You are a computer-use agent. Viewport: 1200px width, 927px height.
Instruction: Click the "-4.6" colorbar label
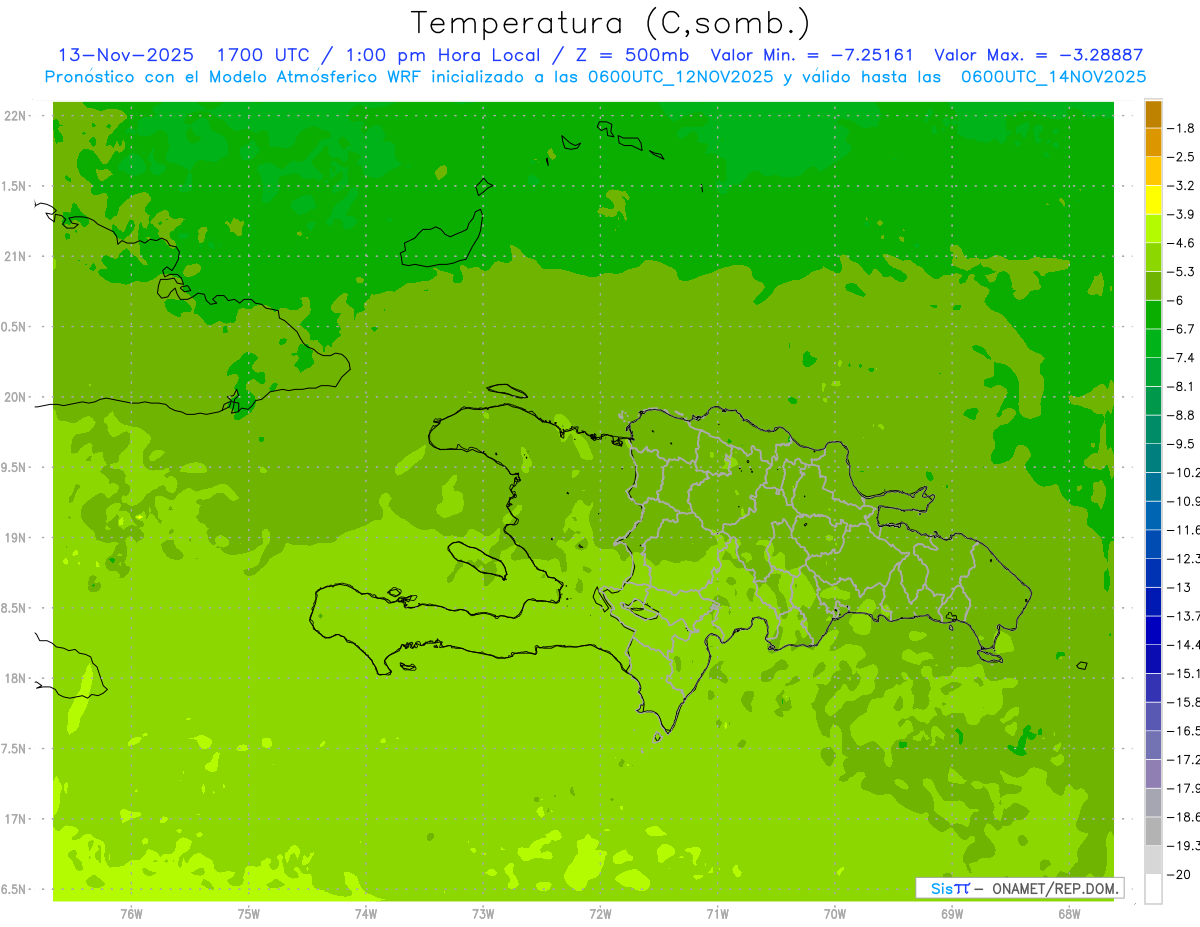click(1180, 243)
